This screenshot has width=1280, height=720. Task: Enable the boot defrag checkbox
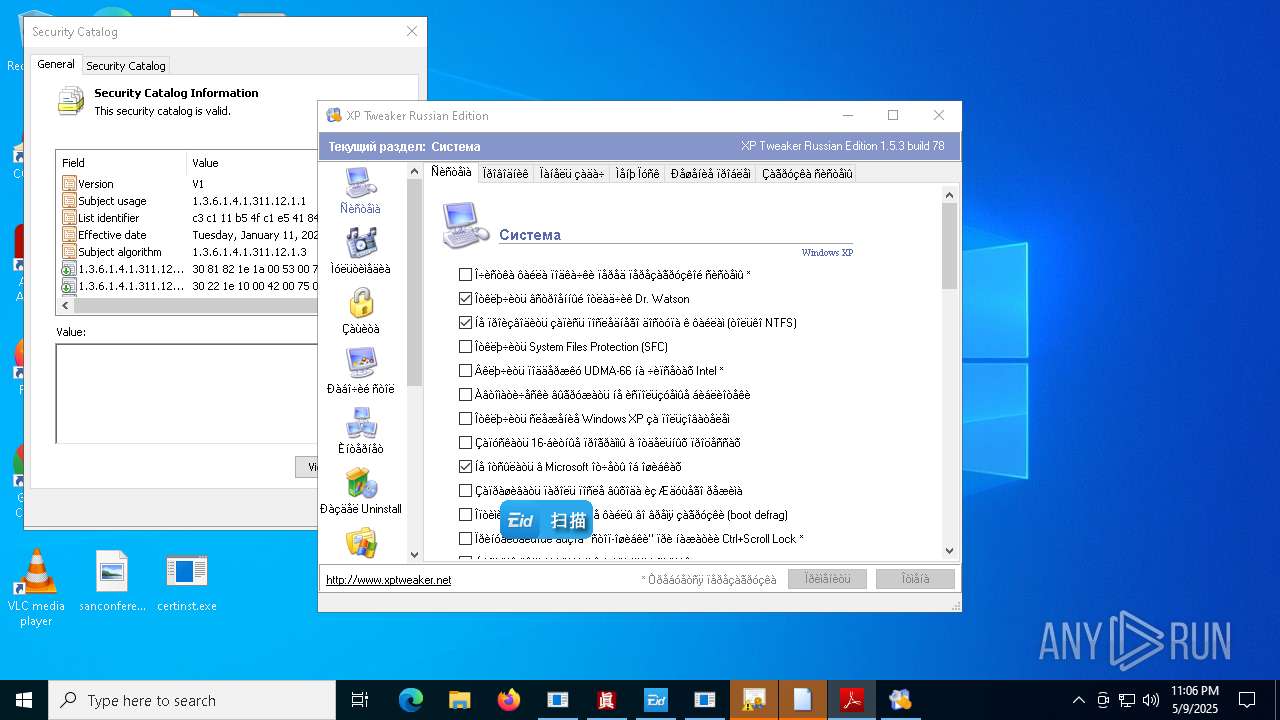click(x=465, y=515)
